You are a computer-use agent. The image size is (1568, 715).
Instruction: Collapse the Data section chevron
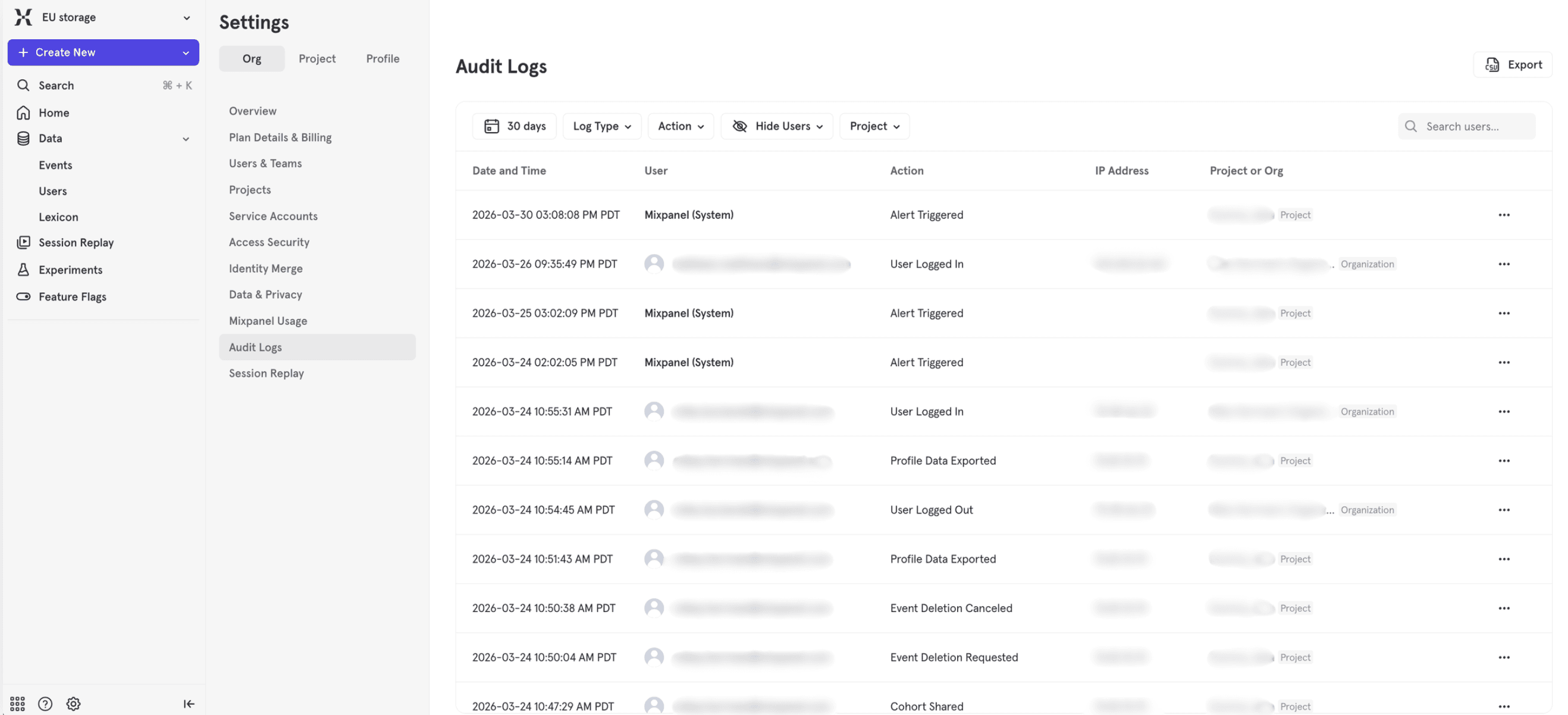click(x=186, y=139)
